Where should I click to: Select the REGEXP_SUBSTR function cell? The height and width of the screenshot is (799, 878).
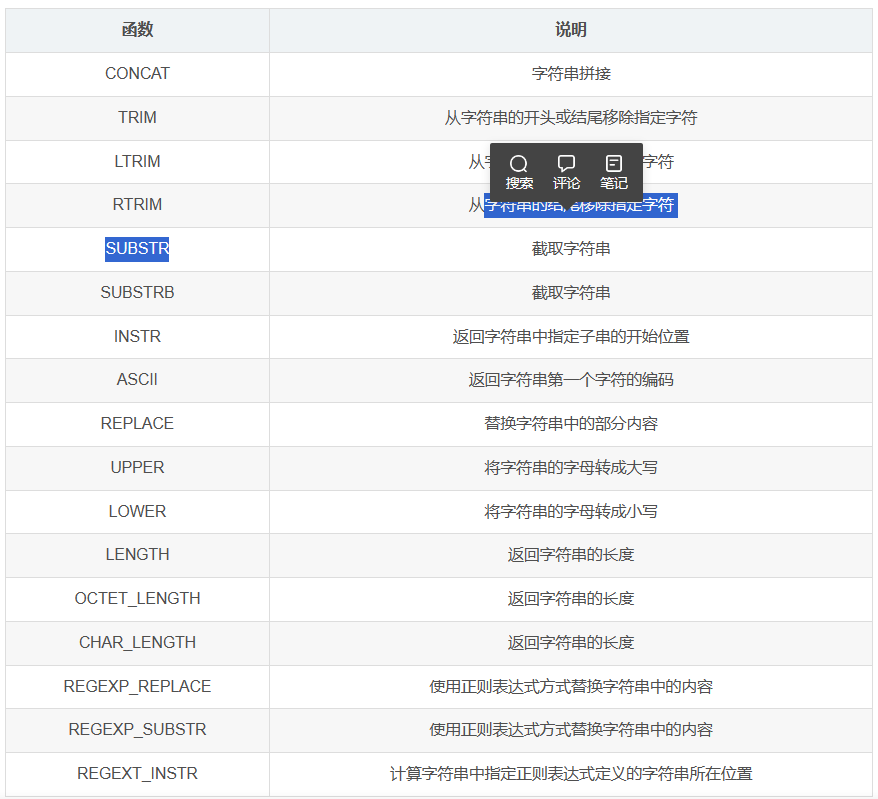click(137, 730)
